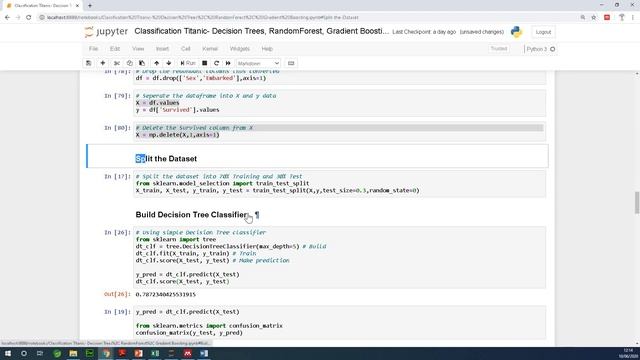This screenshot has height=360, width=640.
Task: Open the command palette keyboard icon
Action: pos(291,63)
